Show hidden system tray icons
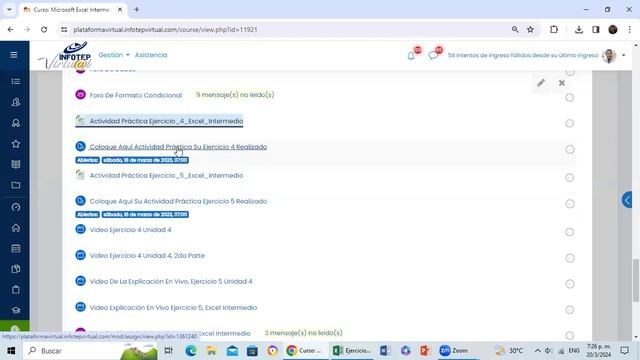 [538, 351]
